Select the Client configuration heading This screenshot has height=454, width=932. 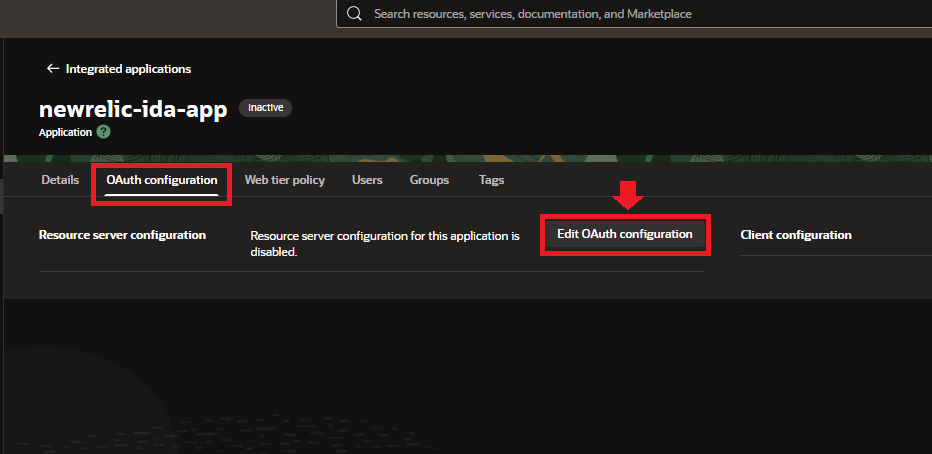point(796,235)
